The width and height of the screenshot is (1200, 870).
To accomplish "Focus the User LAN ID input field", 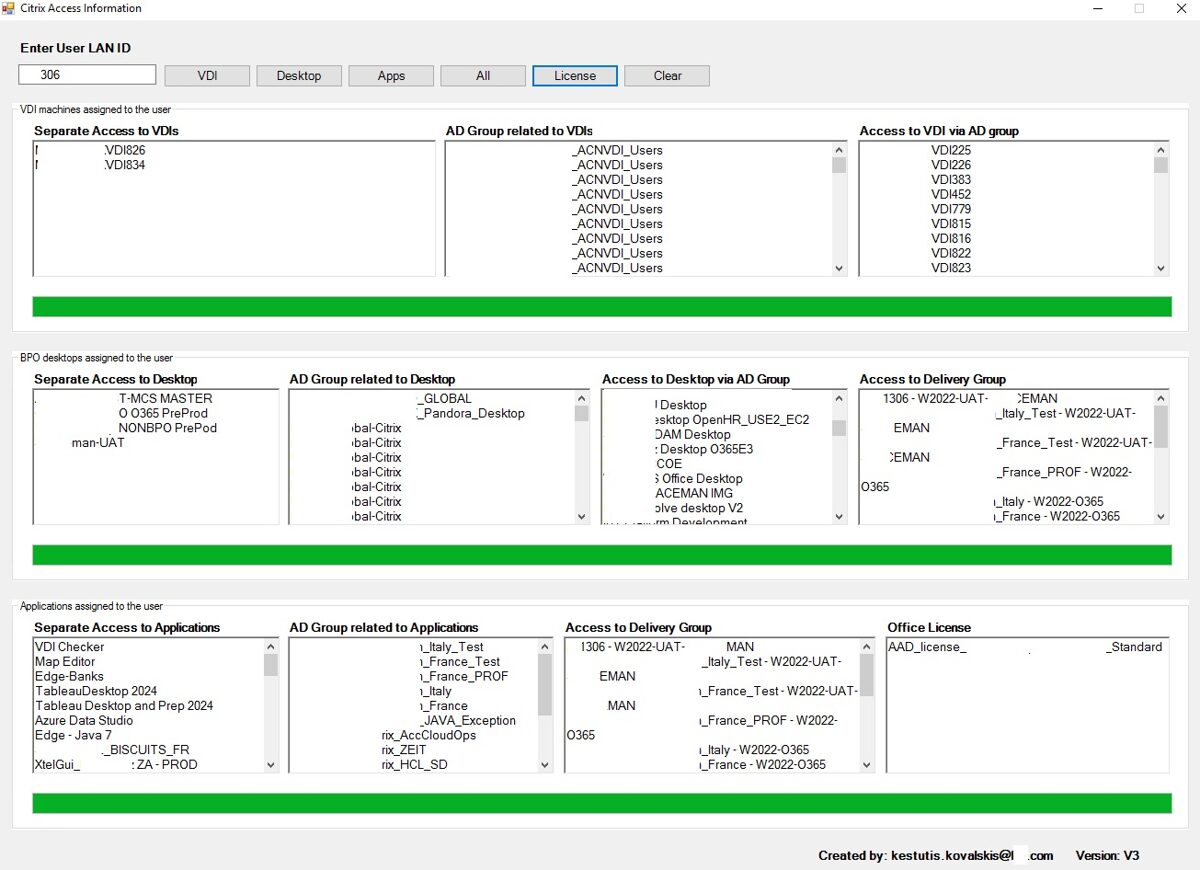I will click(87, 75).
